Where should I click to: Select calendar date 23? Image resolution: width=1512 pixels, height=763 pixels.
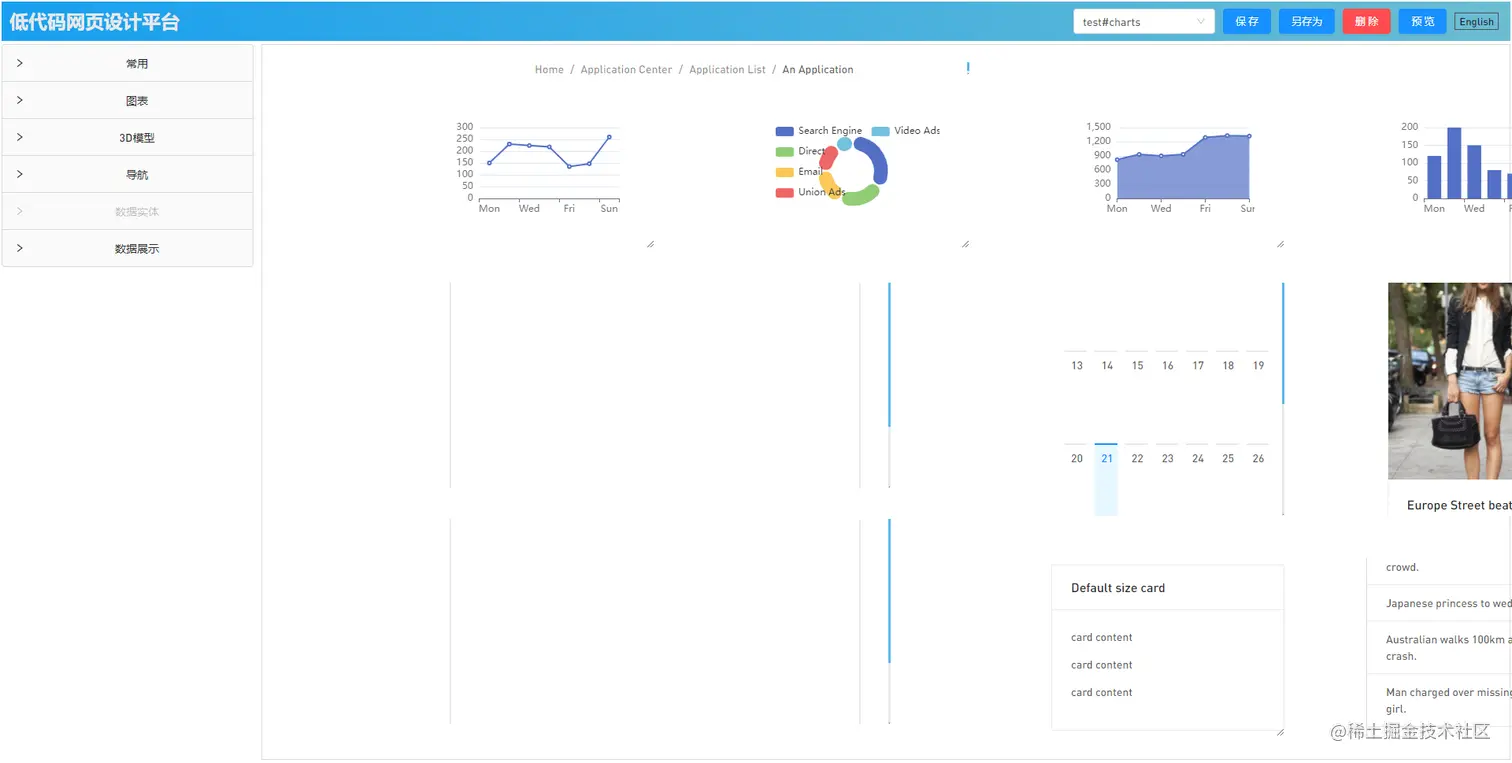(1167, 459)
